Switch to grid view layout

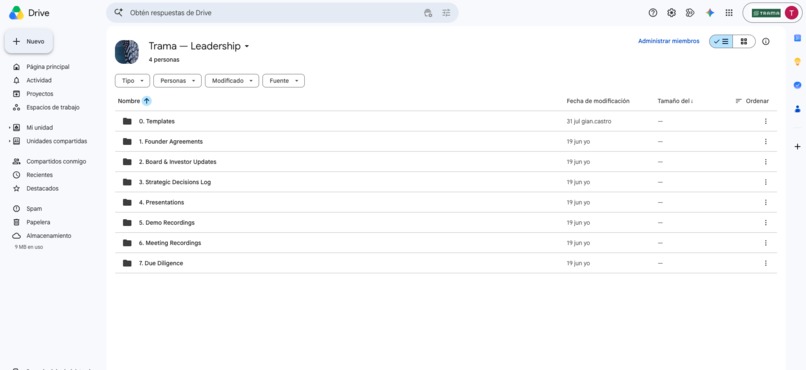tap(744, 42)
